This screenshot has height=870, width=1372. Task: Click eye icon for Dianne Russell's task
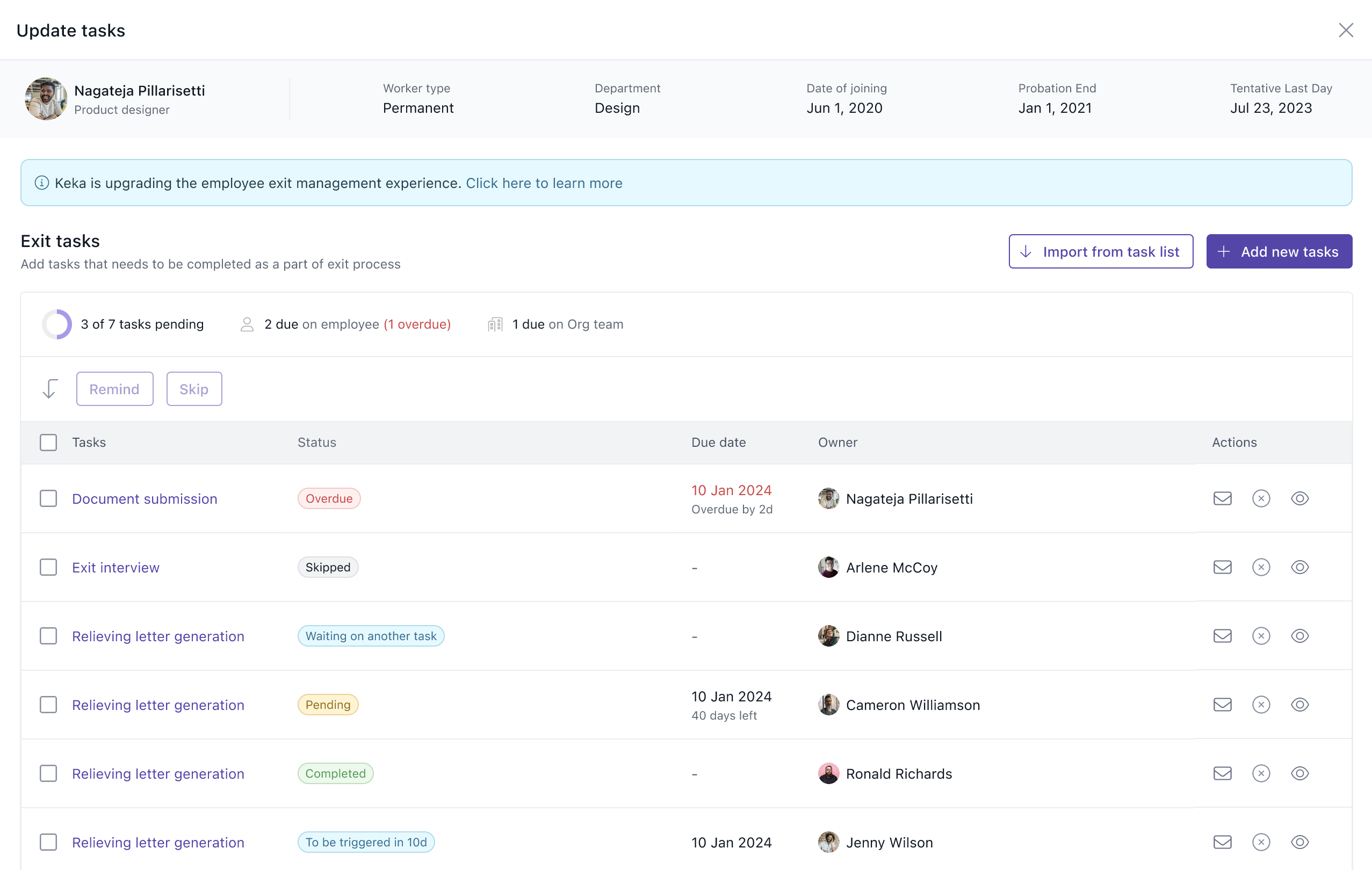point(1299,636)
